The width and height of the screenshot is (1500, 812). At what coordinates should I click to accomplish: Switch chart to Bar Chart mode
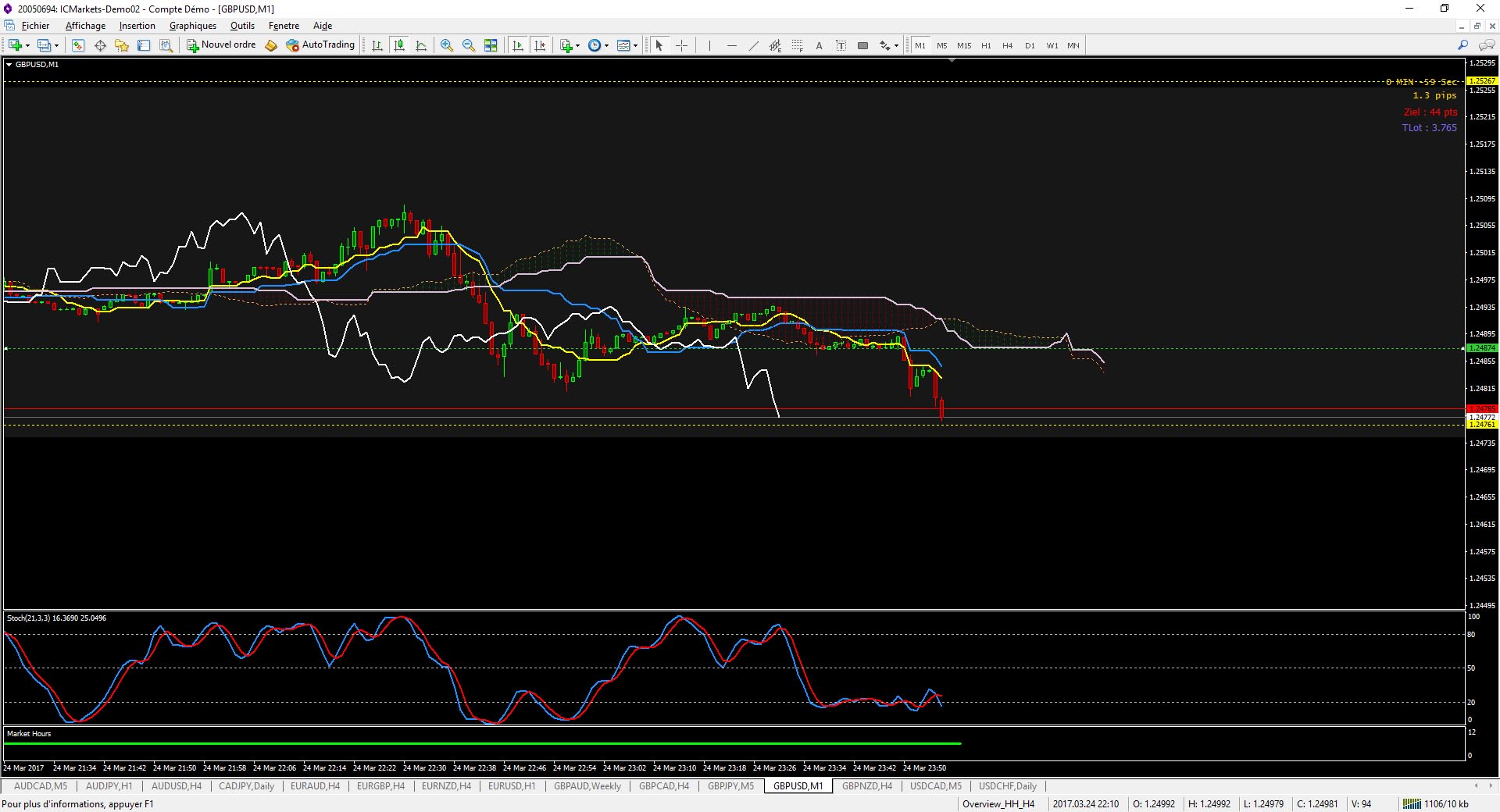377,45
